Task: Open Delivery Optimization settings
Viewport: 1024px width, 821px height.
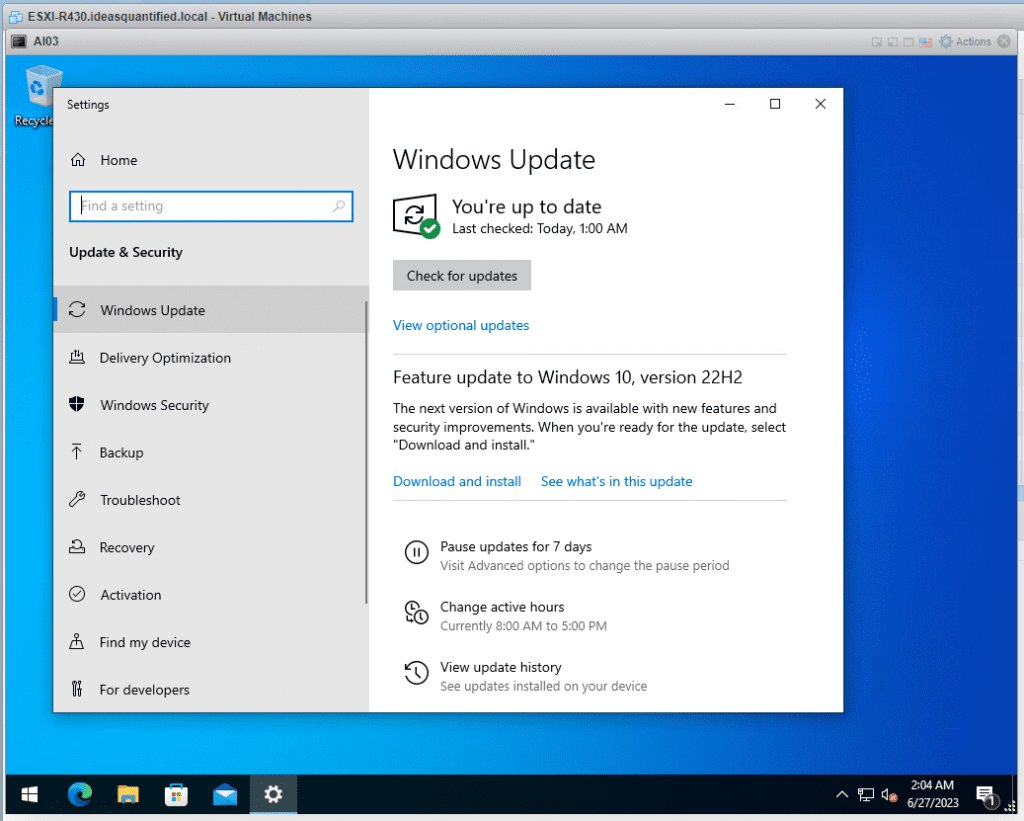Action: [210, 357]
